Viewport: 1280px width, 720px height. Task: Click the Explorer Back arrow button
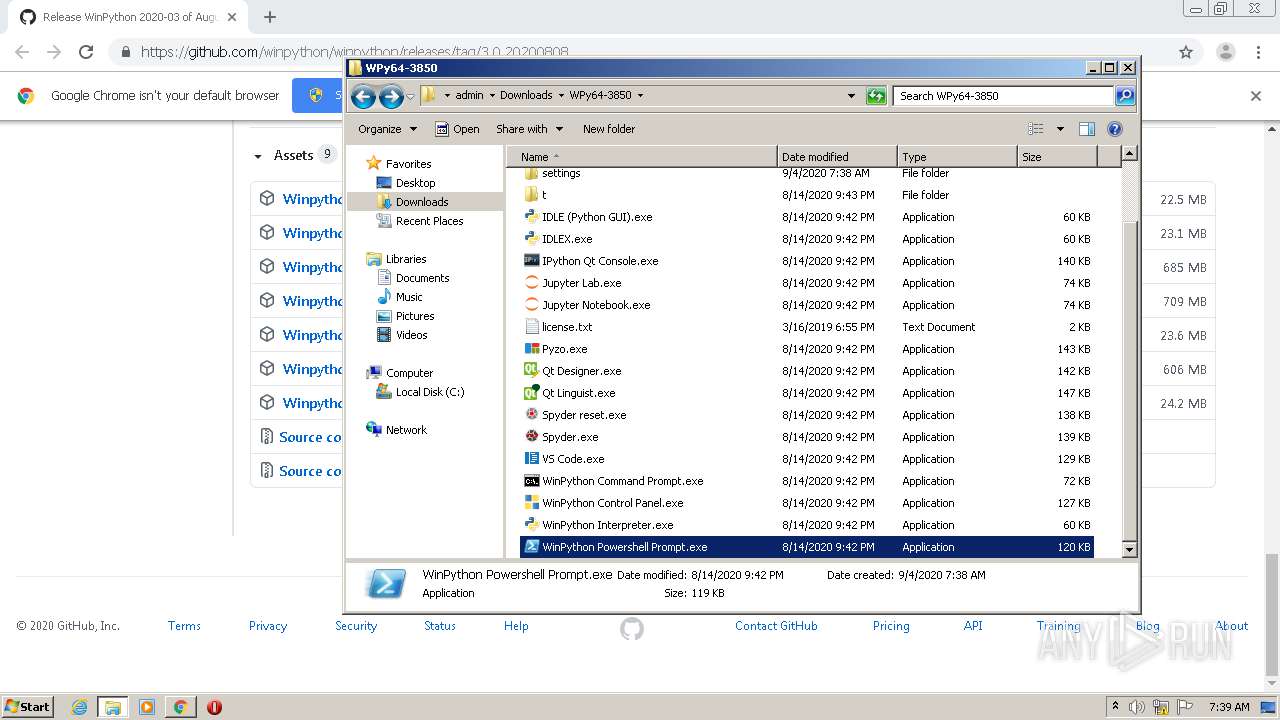[363, 96]
